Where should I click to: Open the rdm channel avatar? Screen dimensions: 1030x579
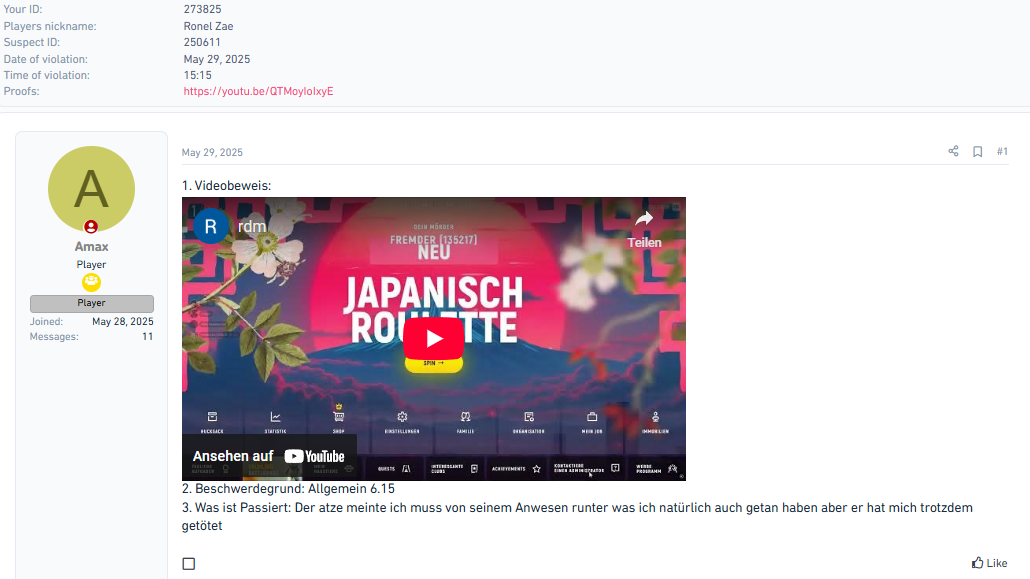[x=211, y=227]
